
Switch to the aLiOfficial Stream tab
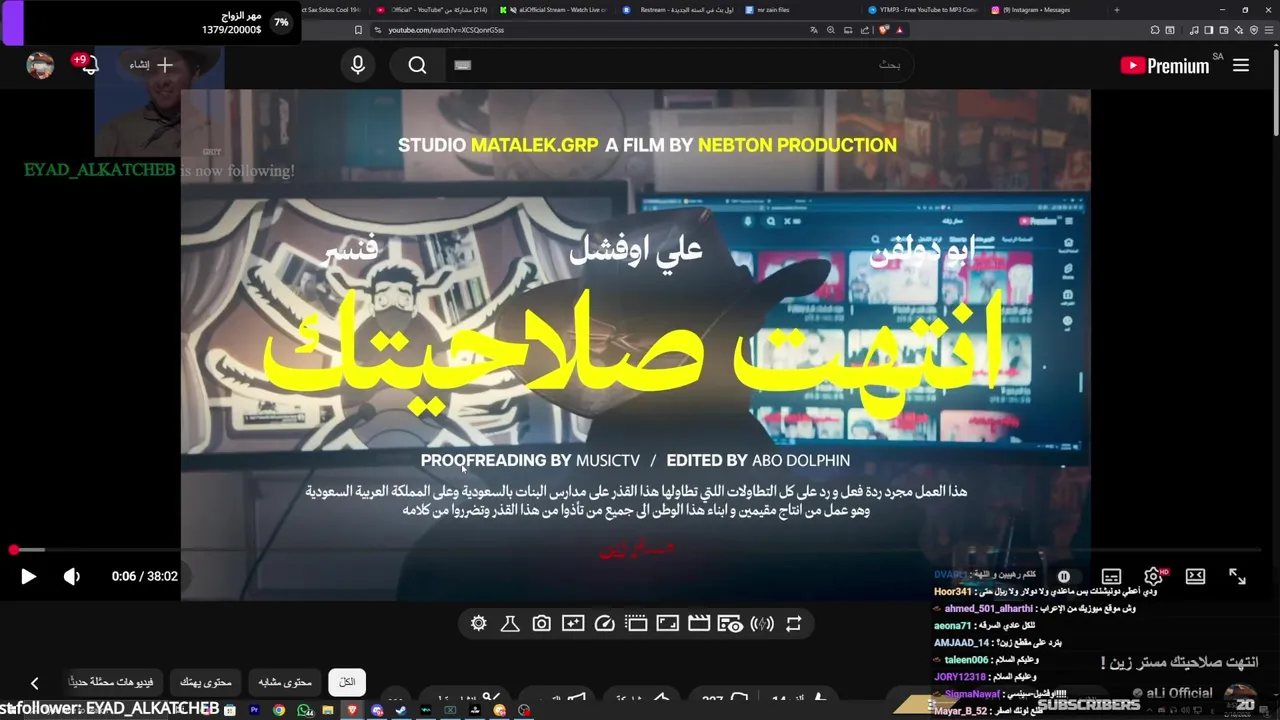click(556, 10)
